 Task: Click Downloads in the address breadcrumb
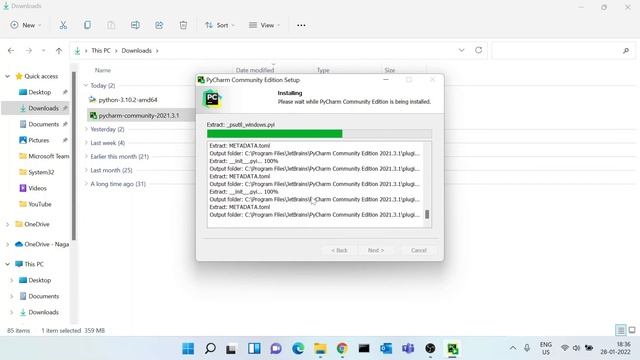136,51
